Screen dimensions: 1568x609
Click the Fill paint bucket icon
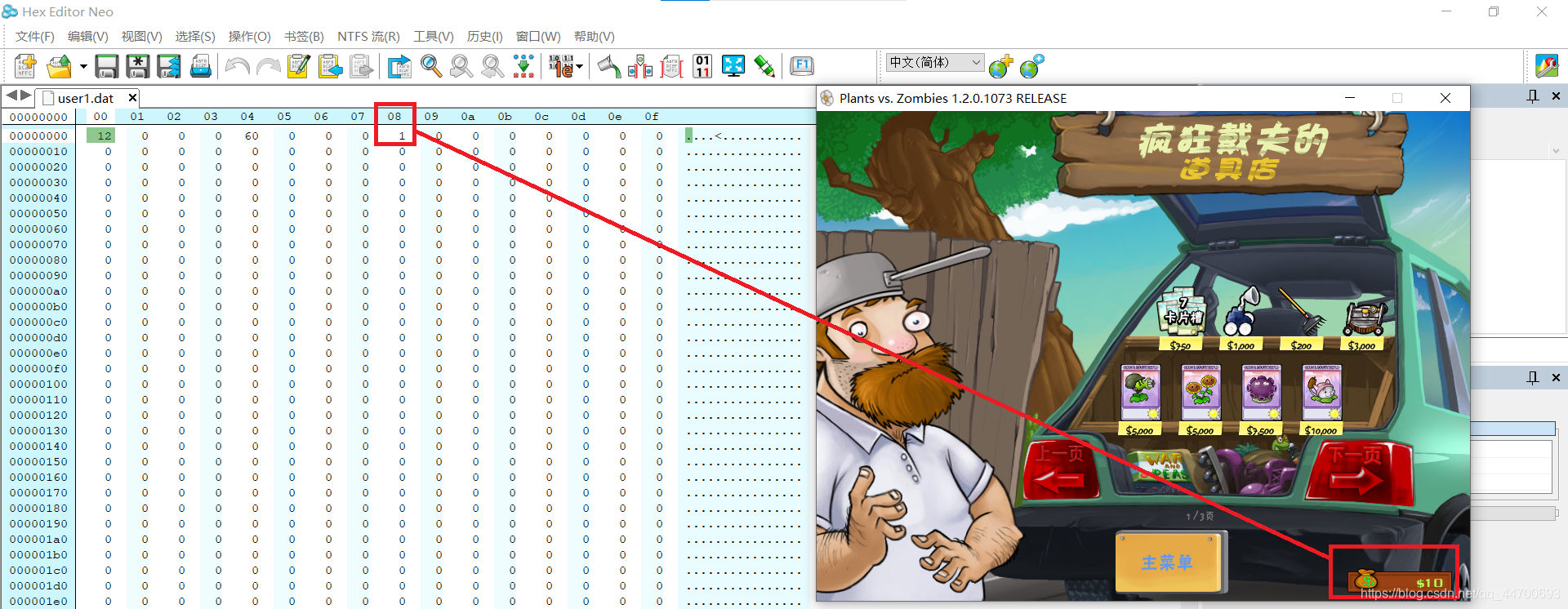pos(609,66)
